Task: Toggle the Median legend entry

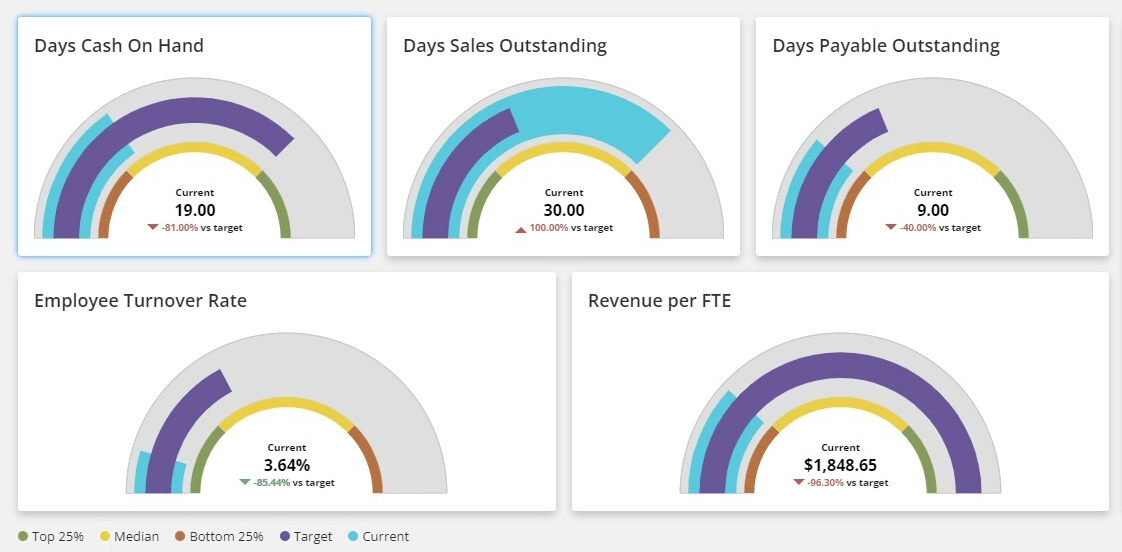Action: (x=129, y=536)
